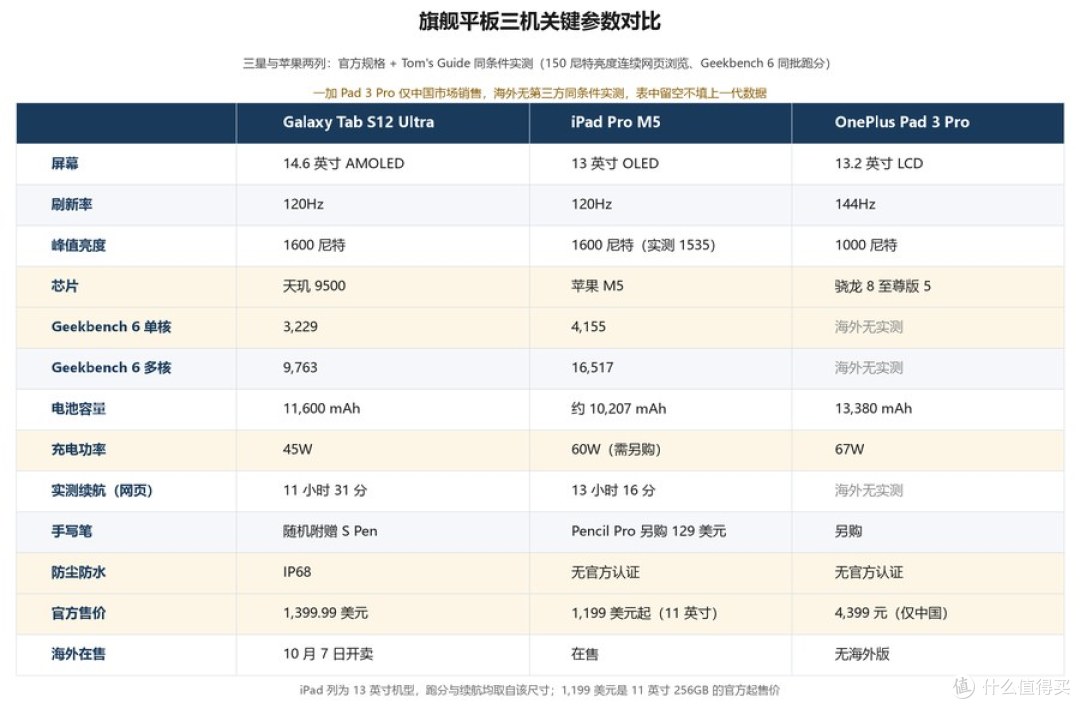Select the 9,763 multi-core score
Image resolution: width=1080 pixels, height=709 pixels.
click(300, 368)
